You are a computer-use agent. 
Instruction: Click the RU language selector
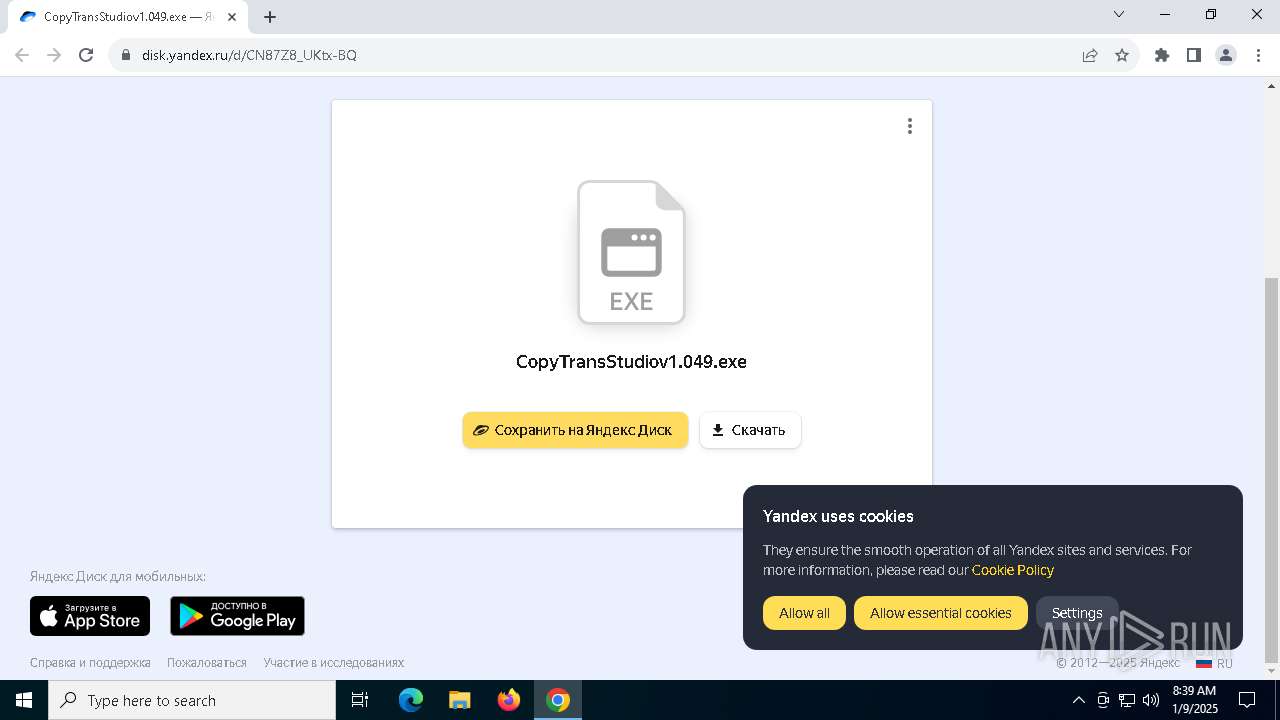coord(1214,663)
